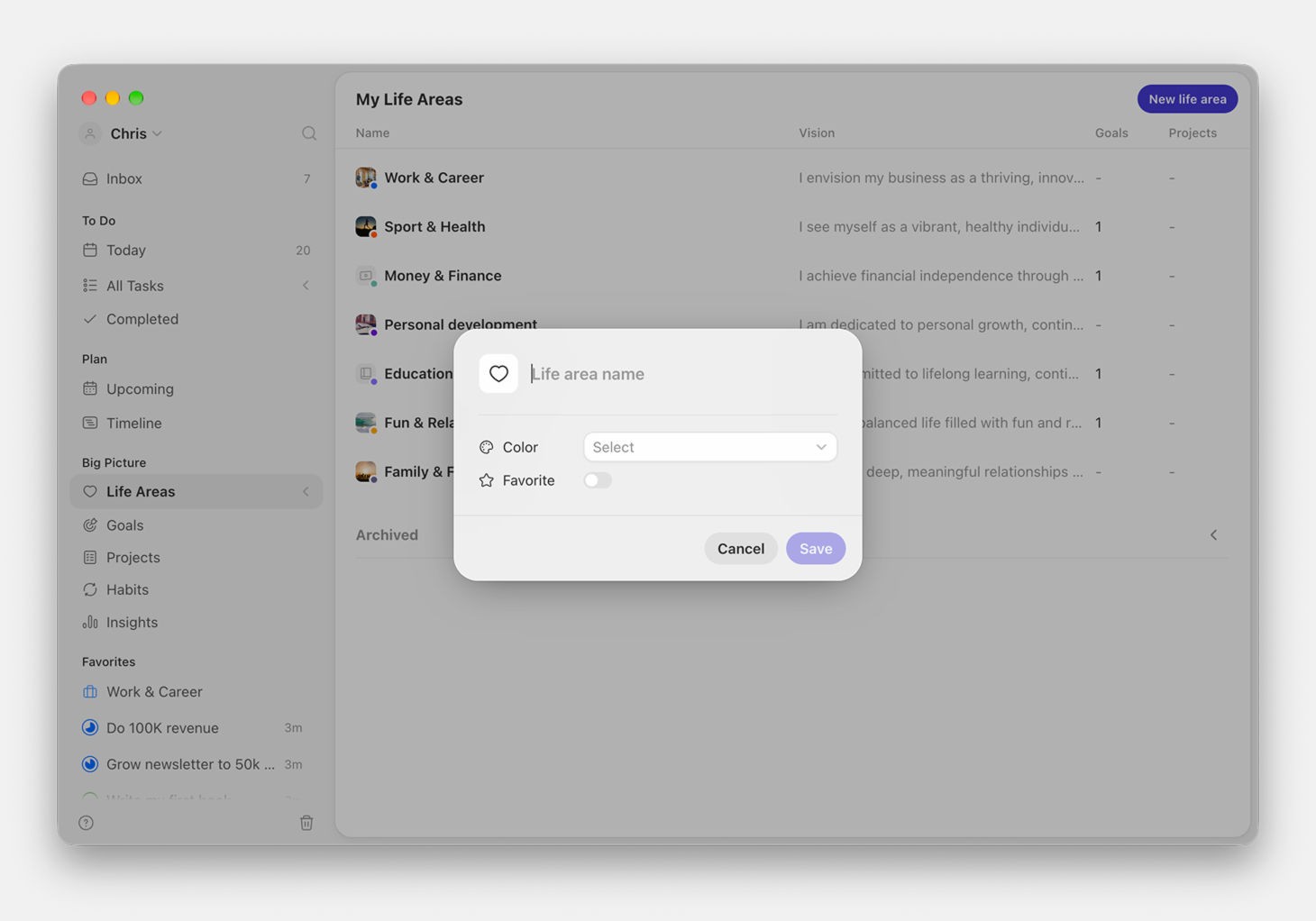Image resolution: width=1316 pixels, height=921 pixels.
Task: Click the Personal development row name
Action: 461,324
